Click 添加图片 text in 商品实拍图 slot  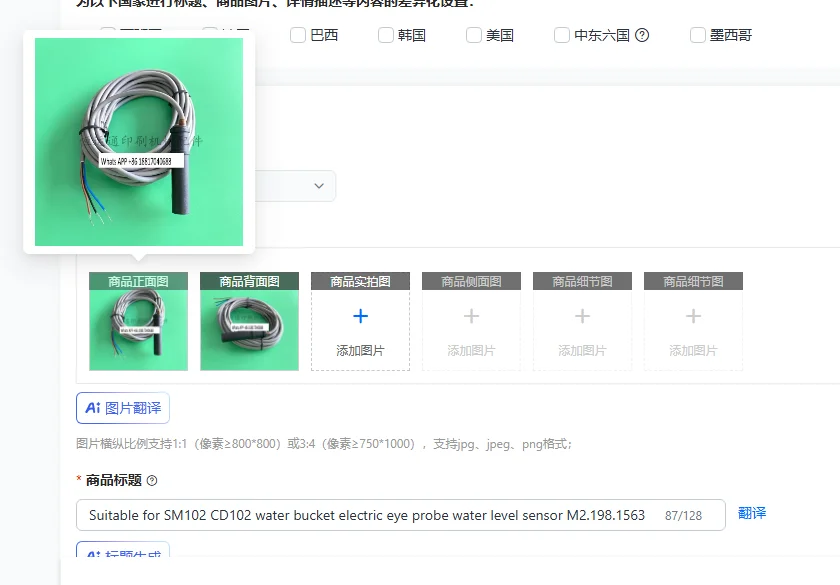click(x=361, y=351)
